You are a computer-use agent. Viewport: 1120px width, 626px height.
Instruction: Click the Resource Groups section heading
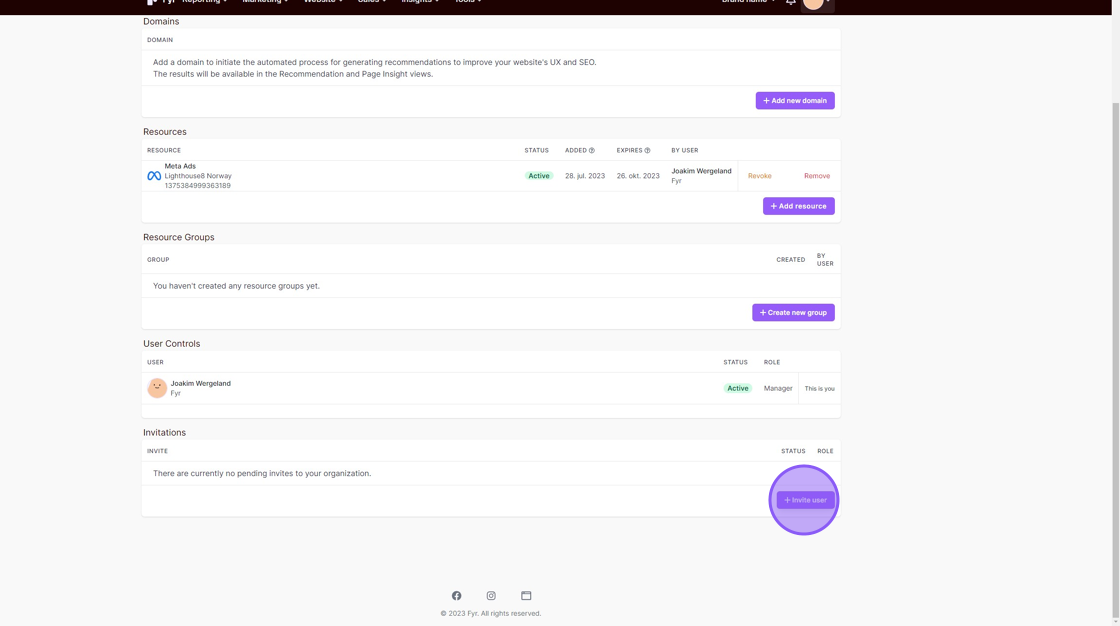pos(179,237)
